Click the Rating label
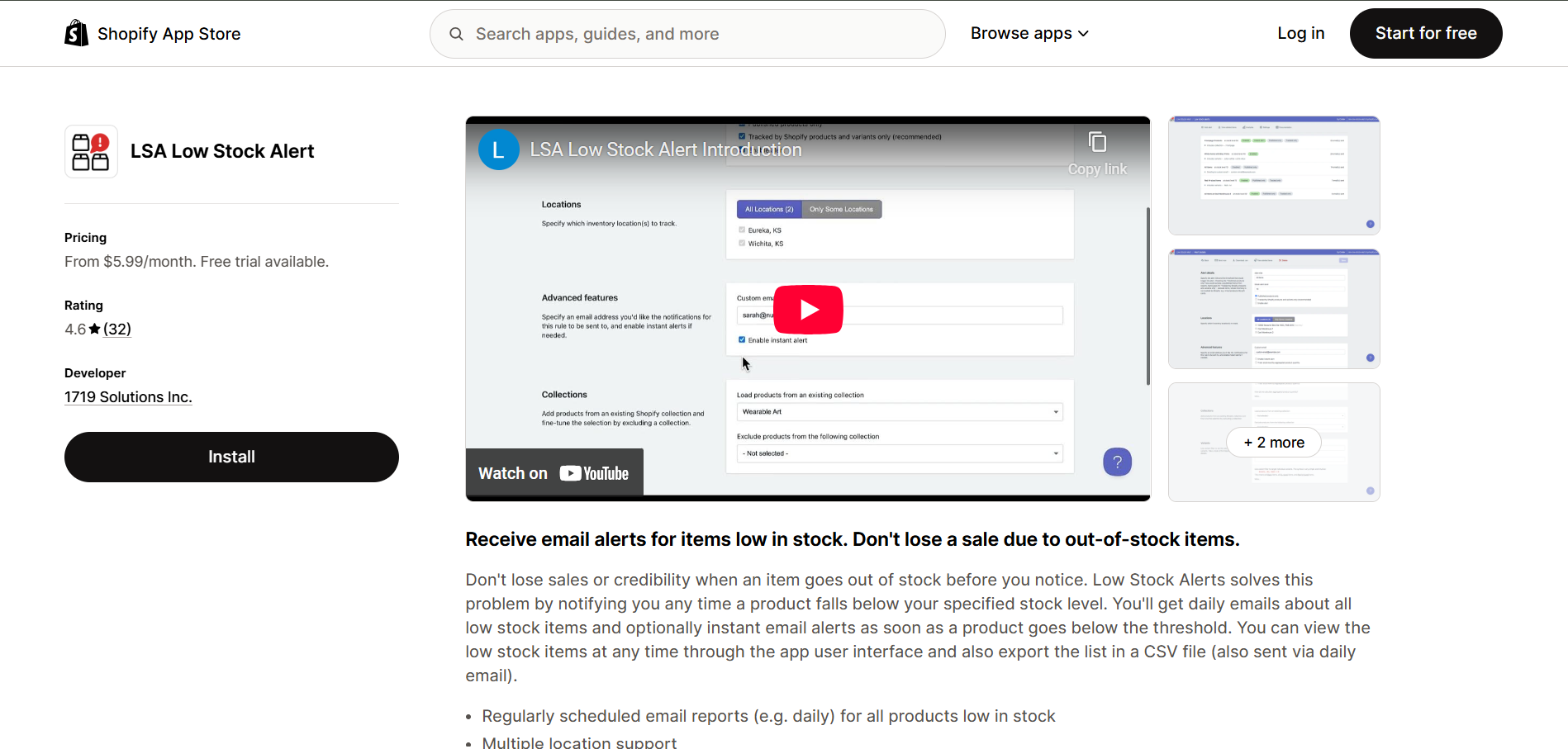Screen dimensions: 1568x749 click(x=83, y=306)
